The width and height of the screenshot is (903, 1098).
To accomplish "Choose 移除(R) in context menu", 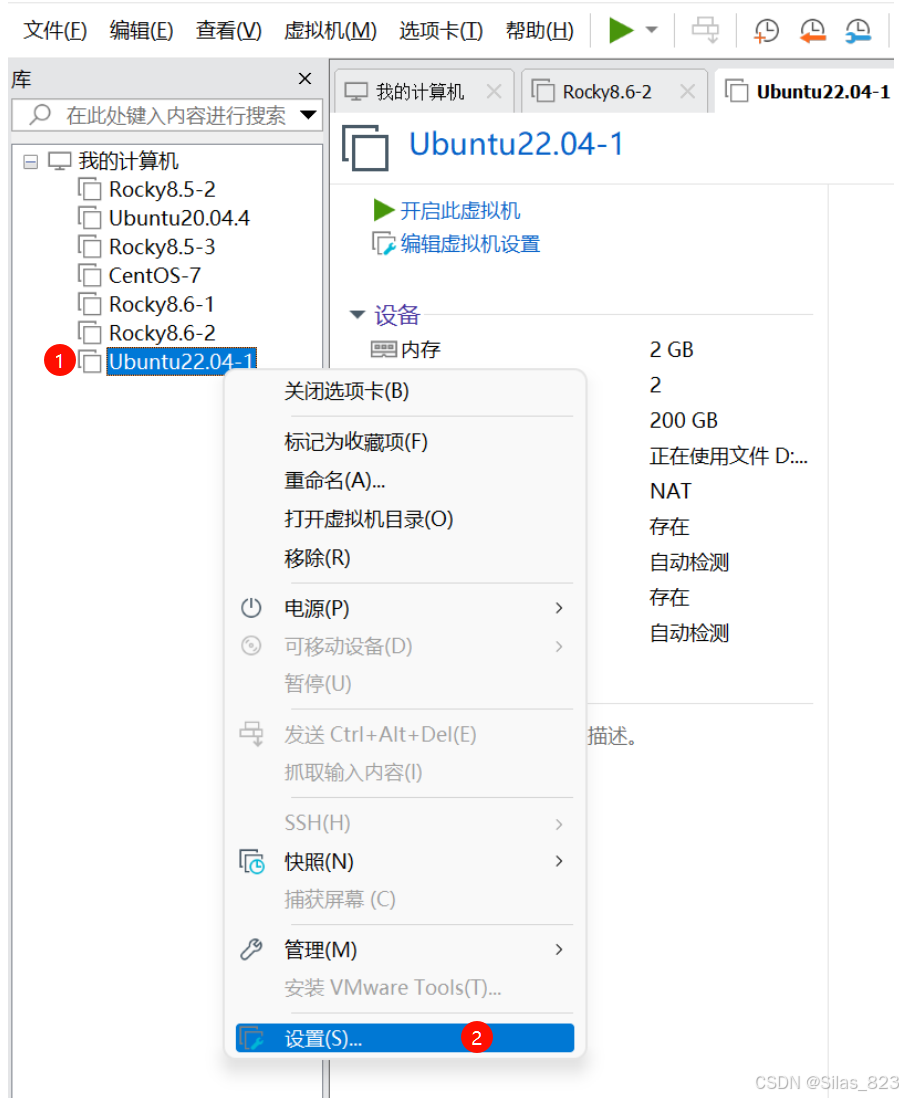I will pyautogui.click(x=405, y=558).
